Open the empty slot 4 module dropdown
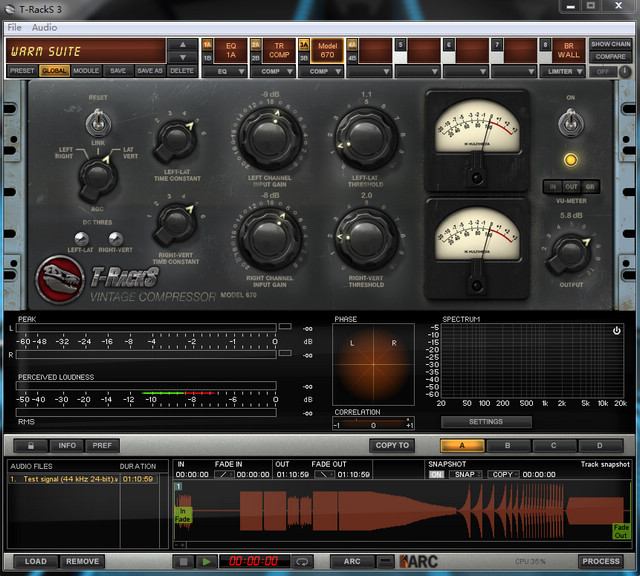The image size is (640, 576). (369, 71)
